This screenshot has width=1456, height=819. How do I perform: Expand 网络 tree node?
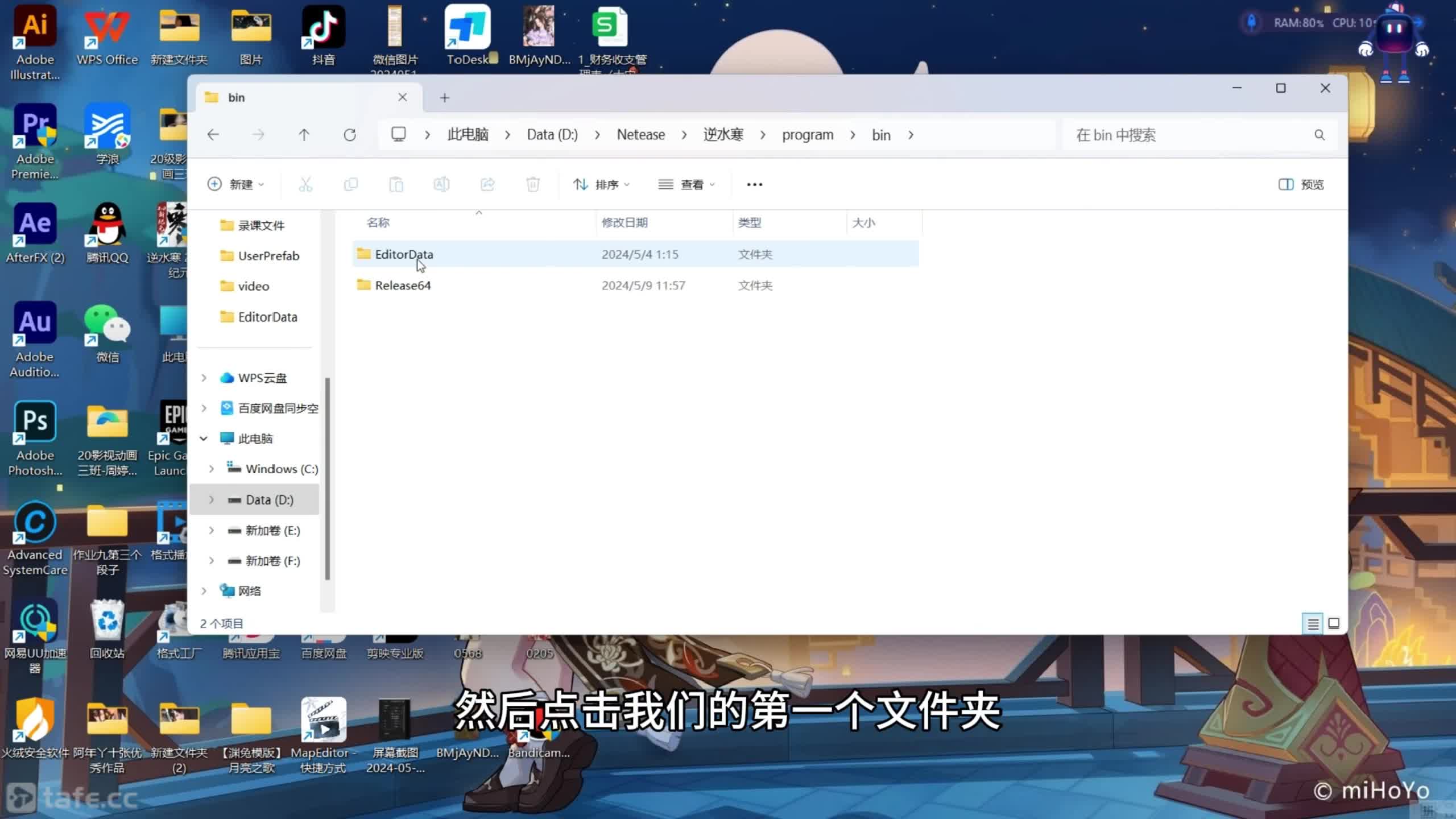pos(204,591)
